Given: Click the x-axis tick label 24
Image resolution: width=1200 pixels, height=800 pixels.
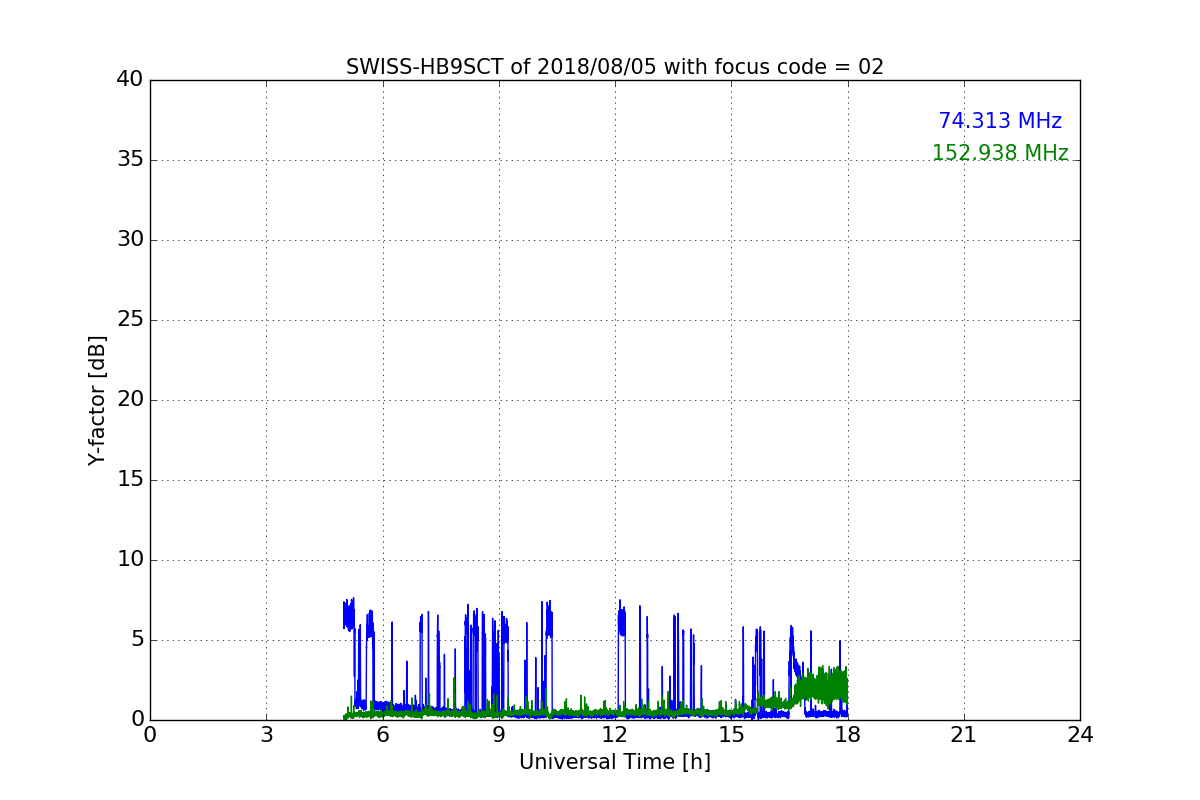Looking at the screenshot, I should coord(1080,735).
